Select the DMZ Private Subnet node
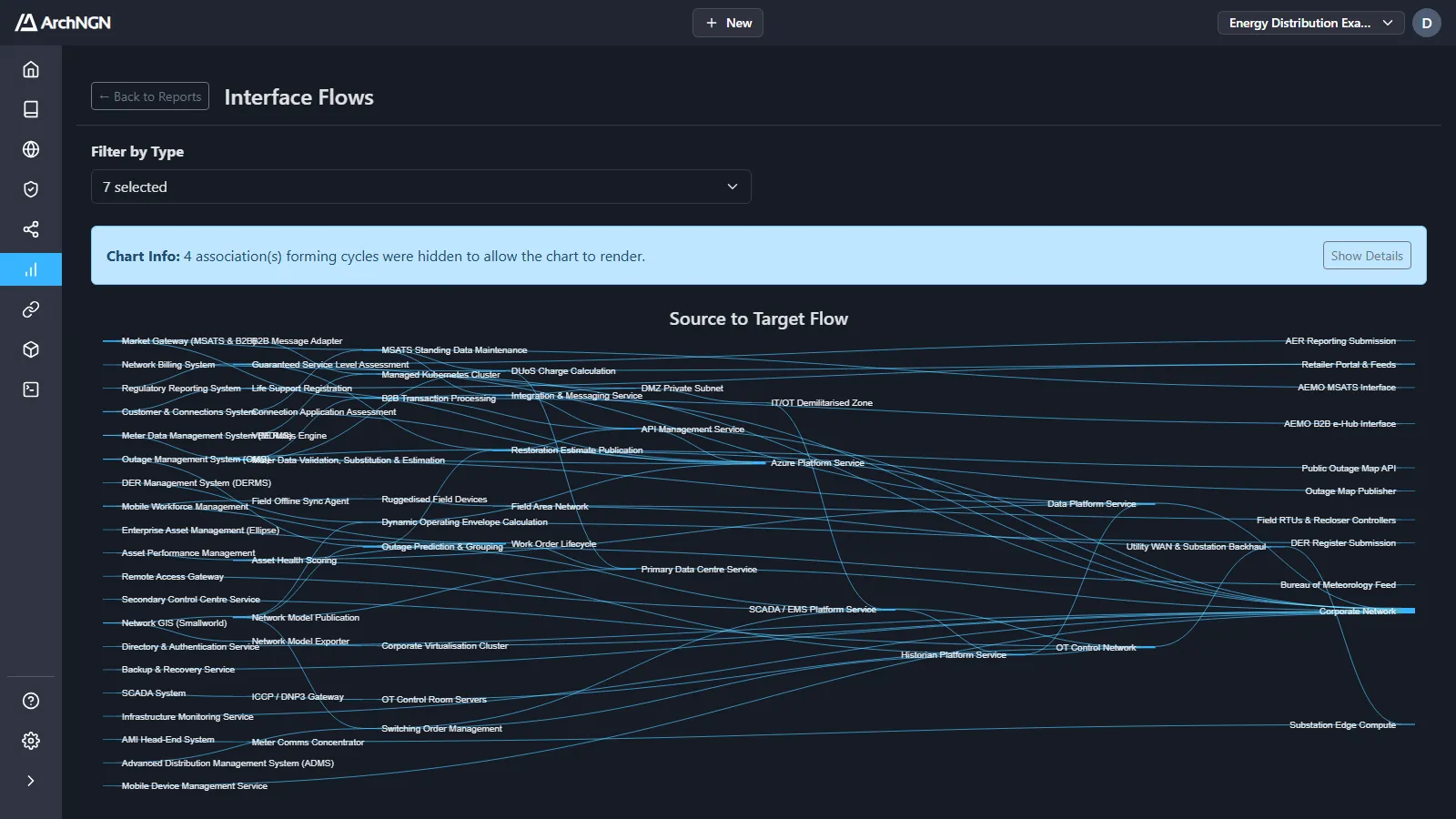 pyautogui.click(x=682, y=389)
